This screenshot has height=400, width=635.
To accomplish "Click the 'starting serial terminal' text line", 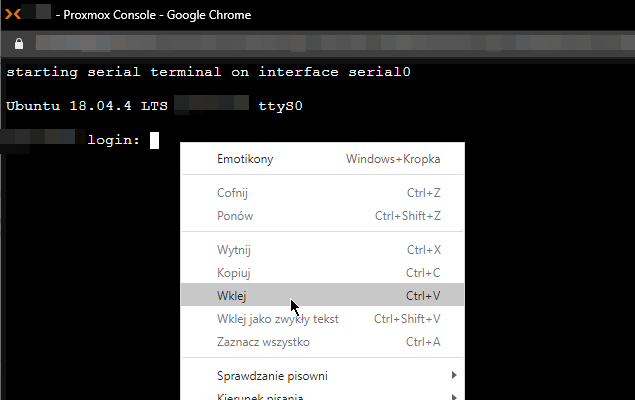I will tap(208, 73).
